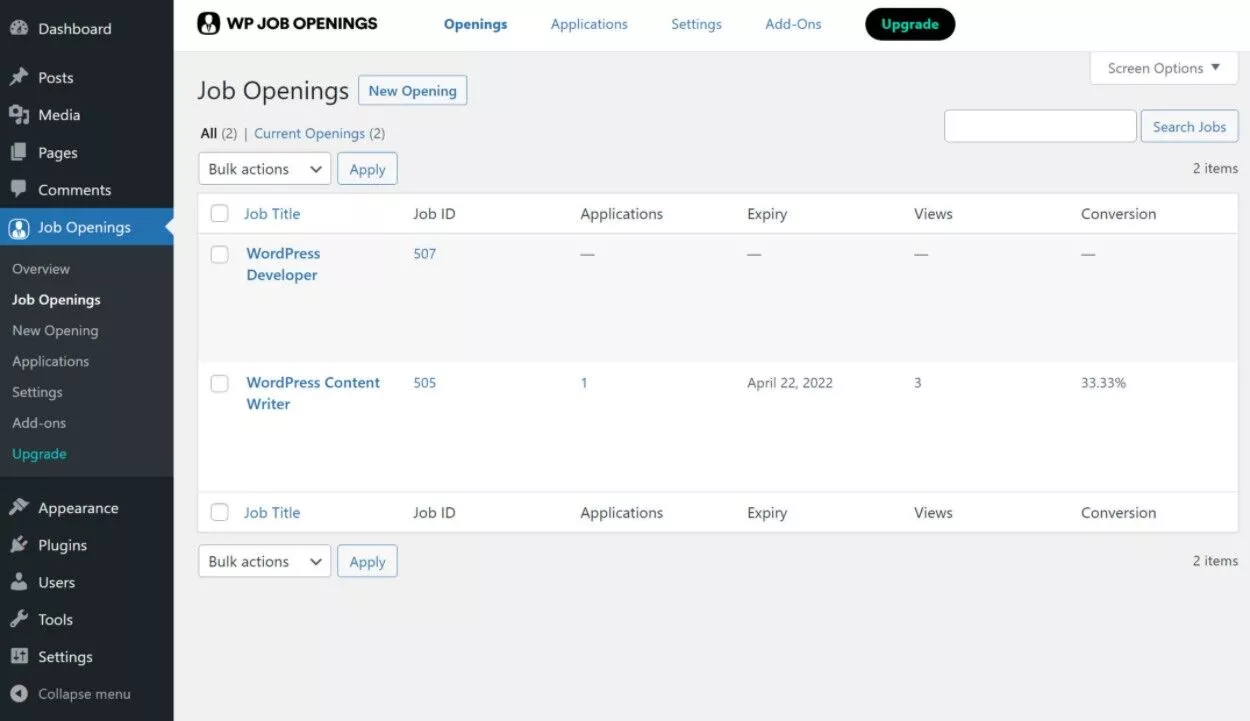
Task: Check the WordPress Developer row checkbox
Action: (x=220, y=254)
